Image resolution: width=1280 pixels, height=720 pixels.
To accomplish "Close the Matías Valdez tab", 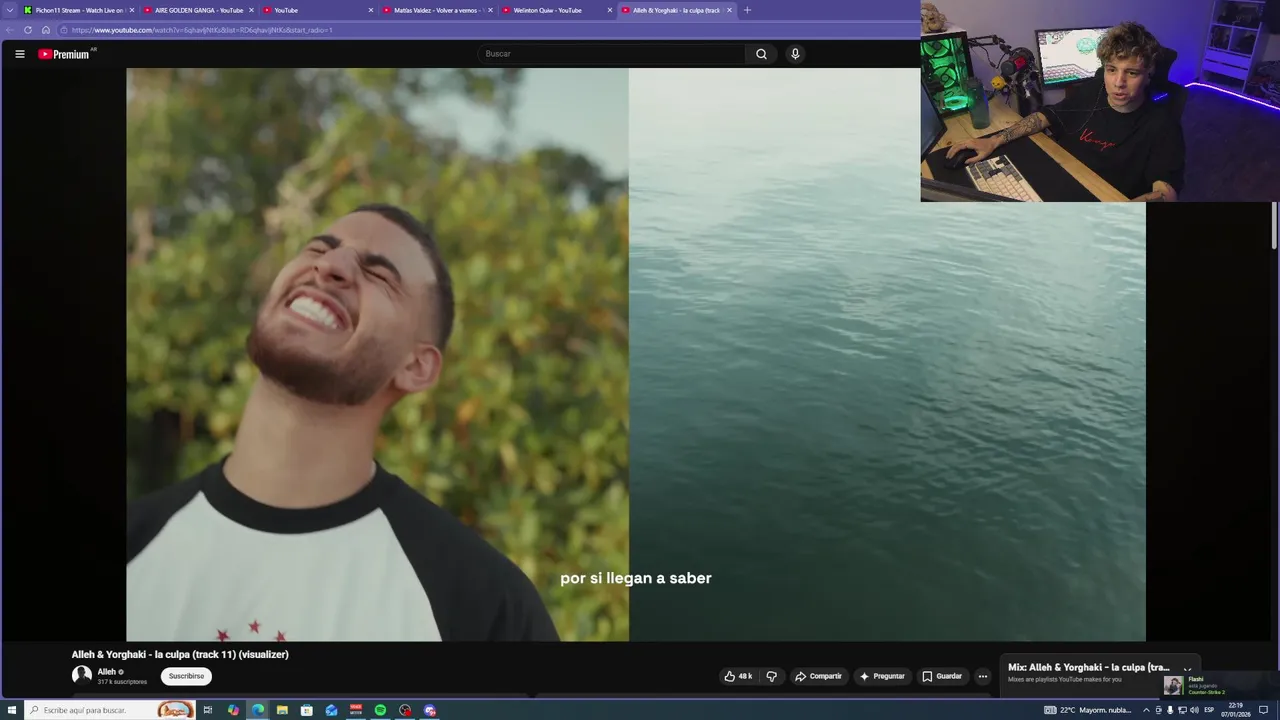I will tap(490, 10).
